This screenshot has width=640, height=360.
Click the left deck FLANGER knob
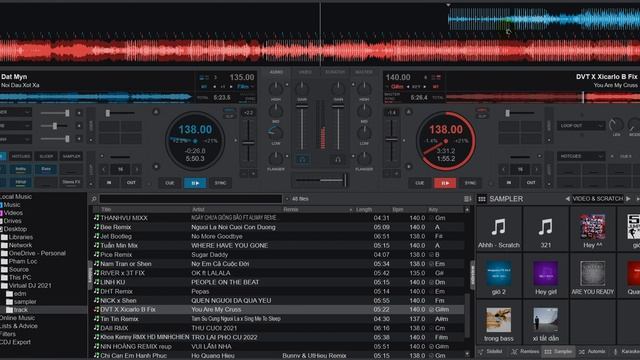[x=276, y=158]
